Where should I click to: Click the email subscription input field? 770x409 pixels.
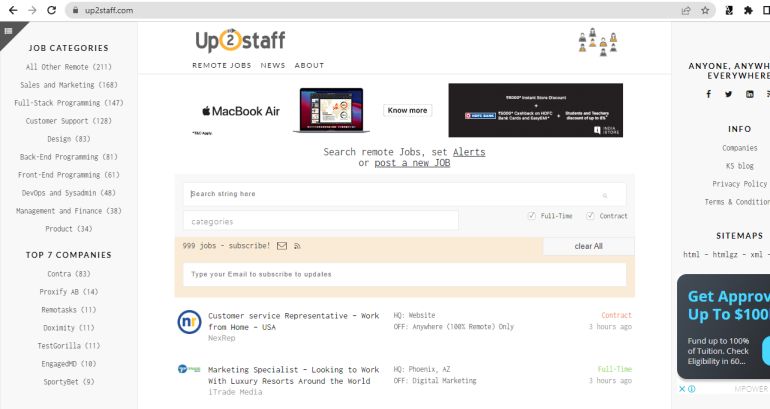click(x=404, y=274)
